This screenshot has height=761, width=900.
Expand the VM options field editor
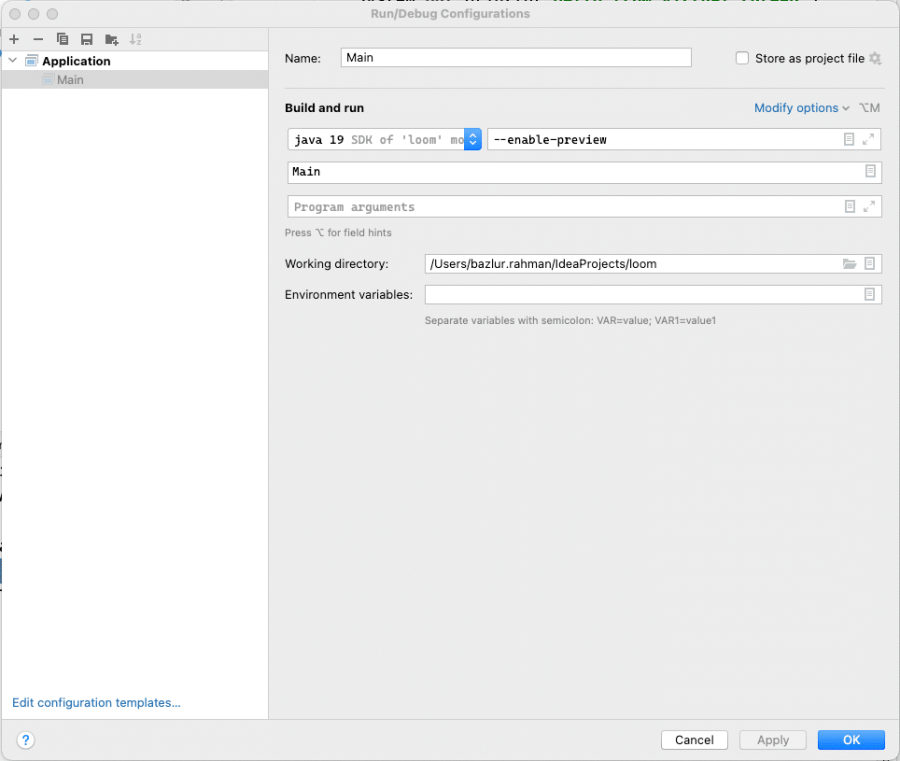click(868, 139)
